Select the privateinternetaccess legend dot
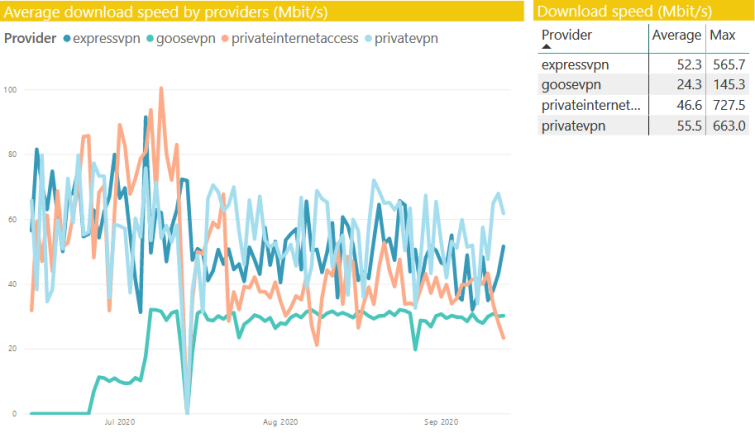755x433 pixels. 227,39
